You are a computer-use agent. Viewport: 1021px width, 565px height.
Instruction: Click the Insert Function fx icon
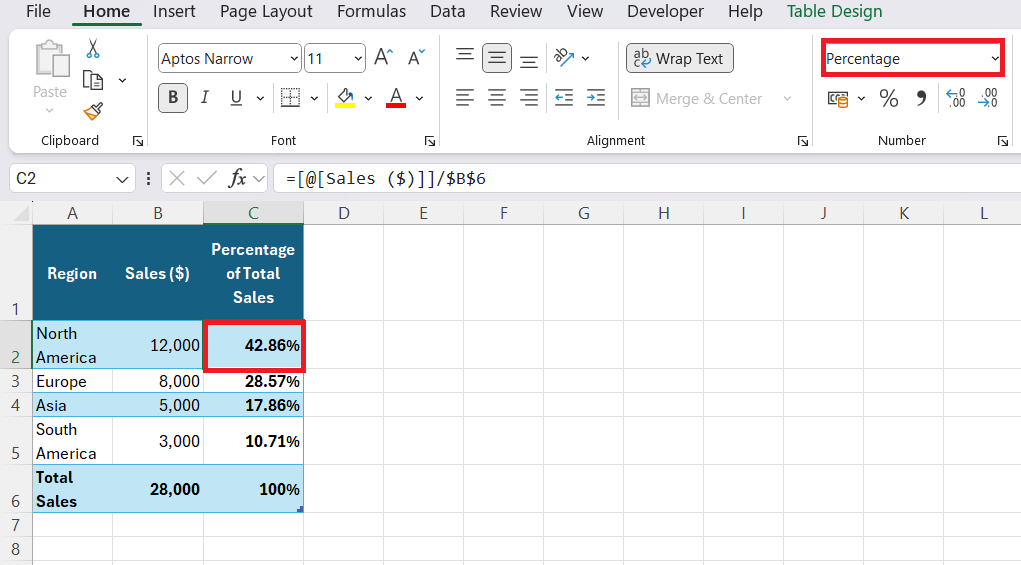pyautogui.click(x=237, y=178)
